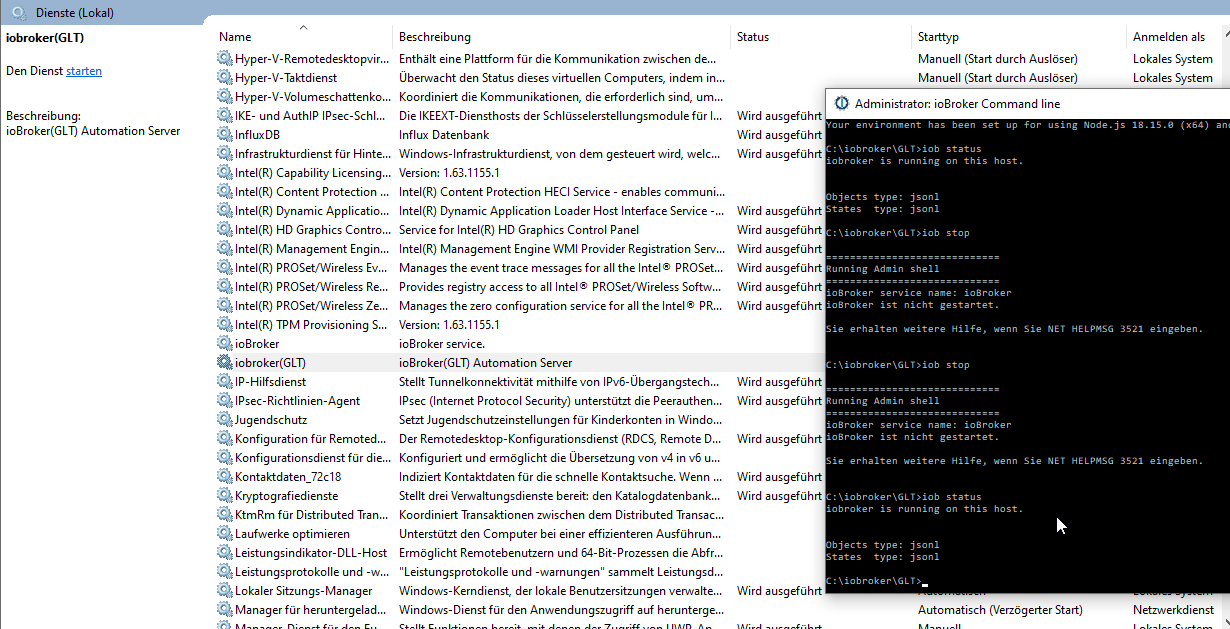Click the gear icon of KtmRm für Distributed Transaction

(x=224, y=515)
